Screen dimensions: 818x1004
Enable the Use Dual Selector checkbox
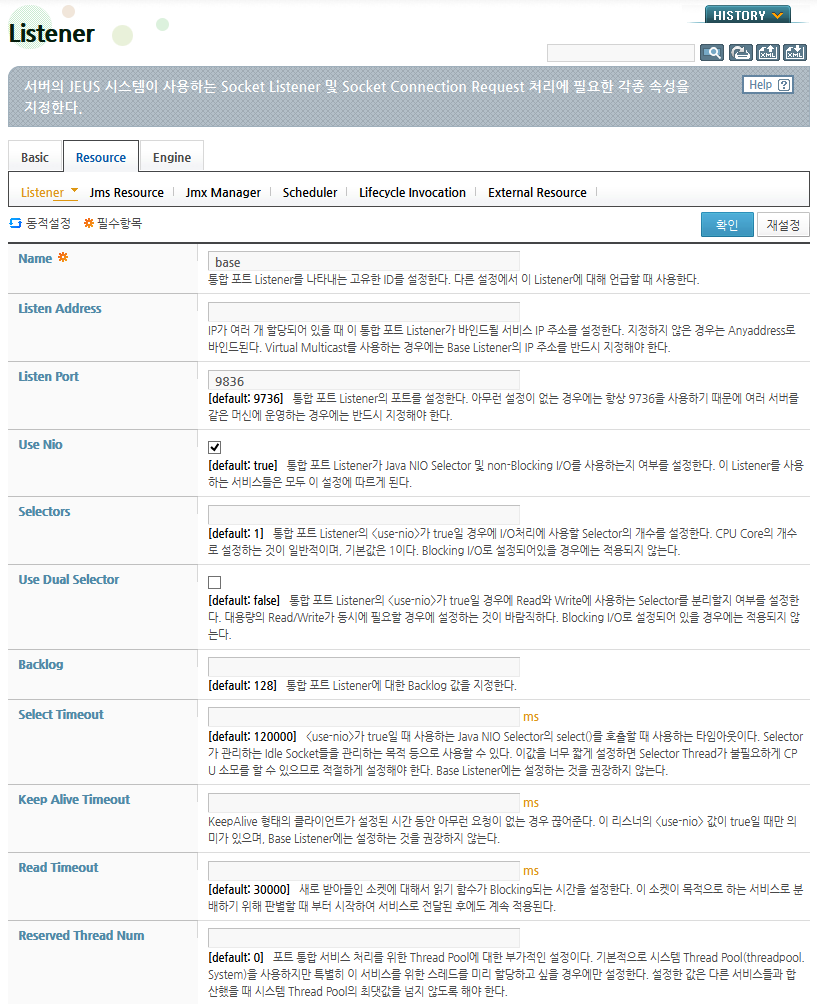coord(214,582)
